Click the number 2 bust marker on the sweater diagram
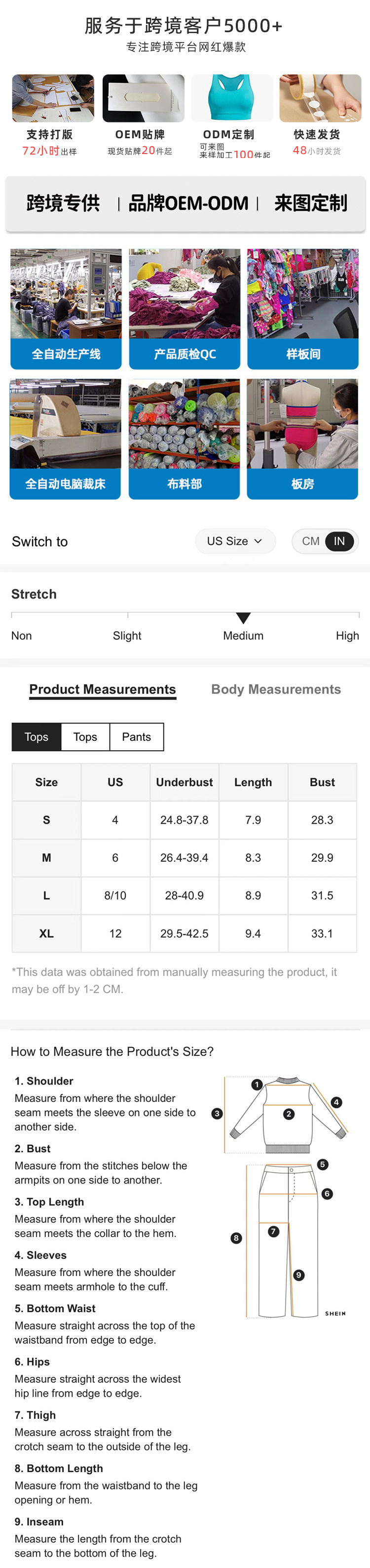The height and width of the screenshot is (1568, 370). (289, 1114)
